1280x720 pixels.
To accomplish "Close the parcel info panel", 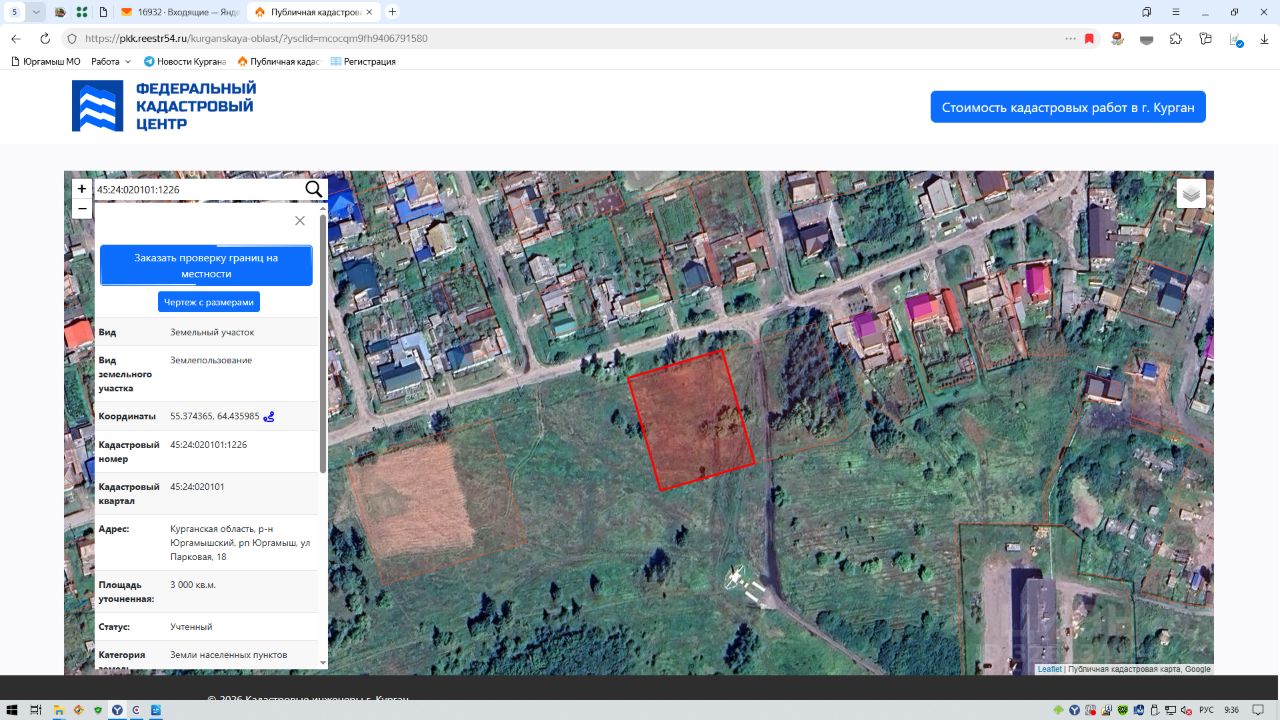I will (300, 220).
